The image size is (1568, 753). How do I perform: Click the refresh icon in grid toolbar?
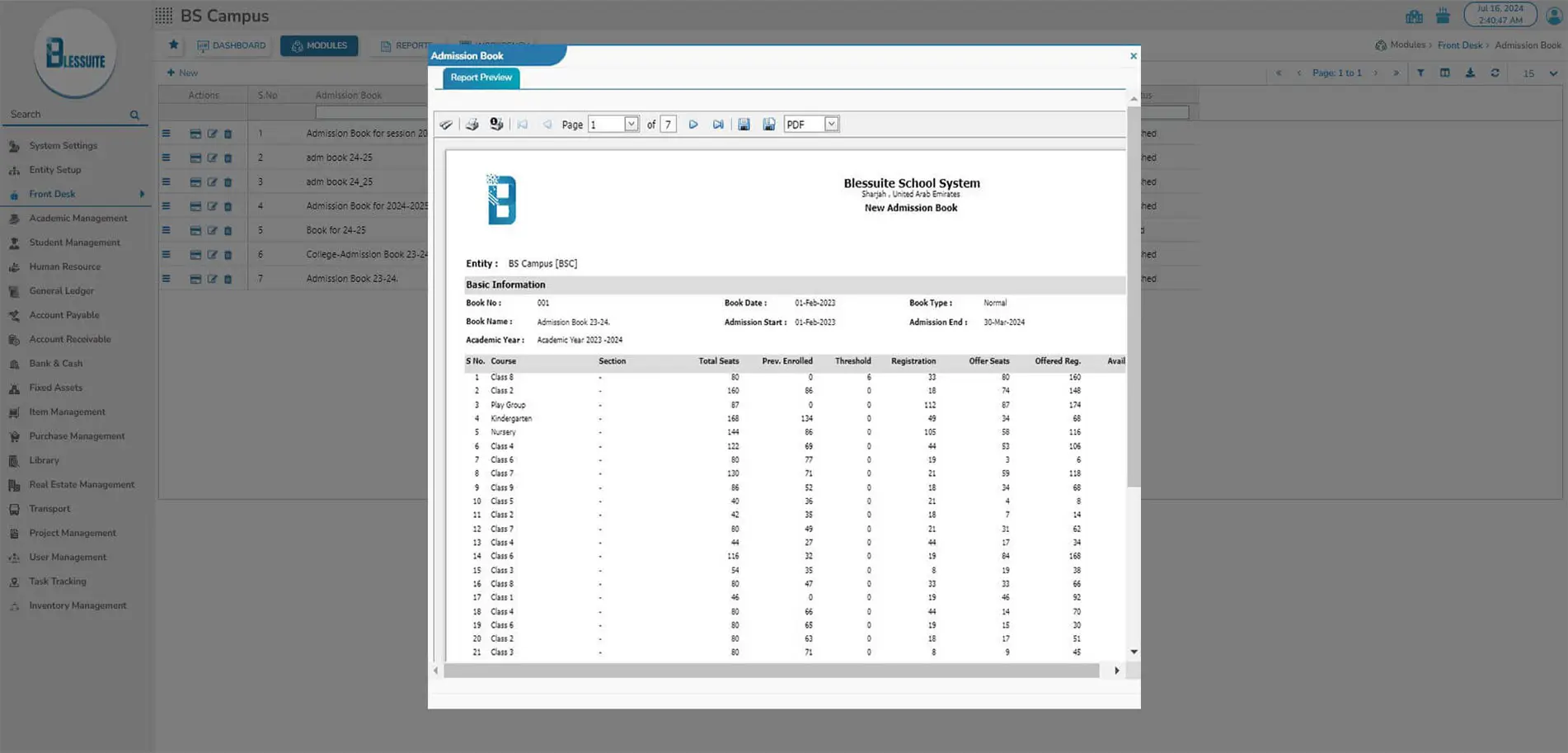tap(1495, 73)
